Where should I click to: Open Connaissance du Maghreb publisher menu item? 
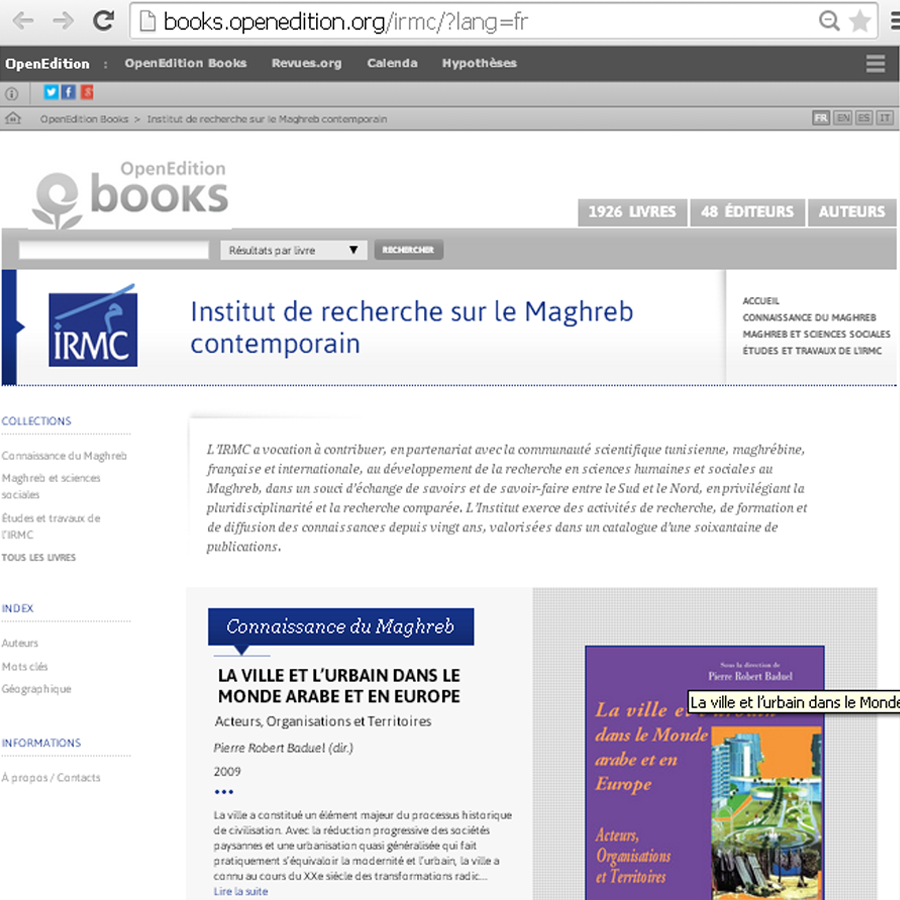(x=809, y=317)
